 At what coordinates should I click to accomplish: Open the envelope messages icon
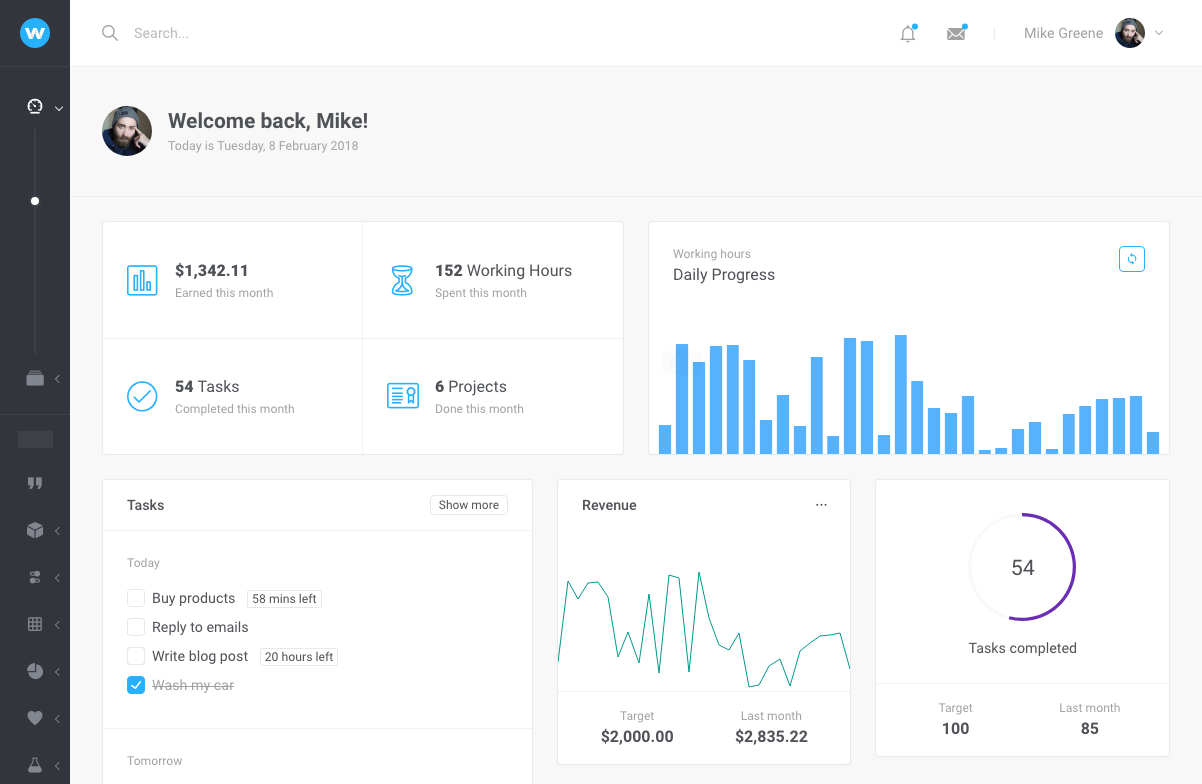pyautogui.click(x=956, y=34)
